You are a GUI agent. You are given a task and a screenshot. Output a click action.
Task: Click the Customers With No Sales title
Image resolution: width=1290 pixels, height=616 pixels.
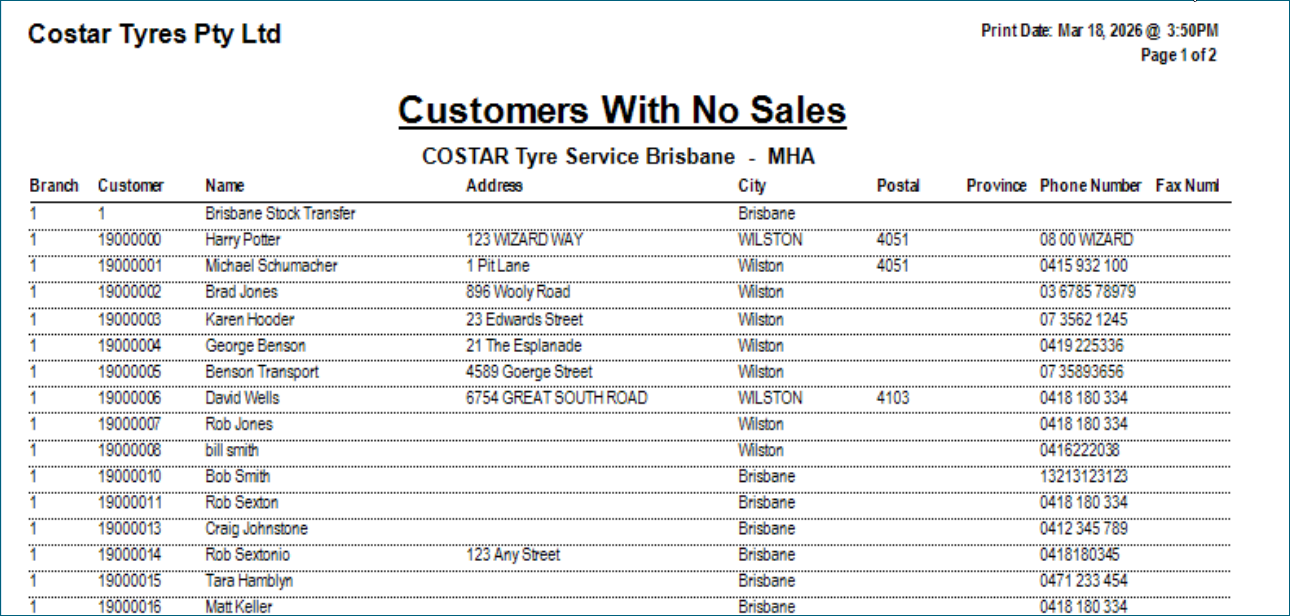pos(622,110)
